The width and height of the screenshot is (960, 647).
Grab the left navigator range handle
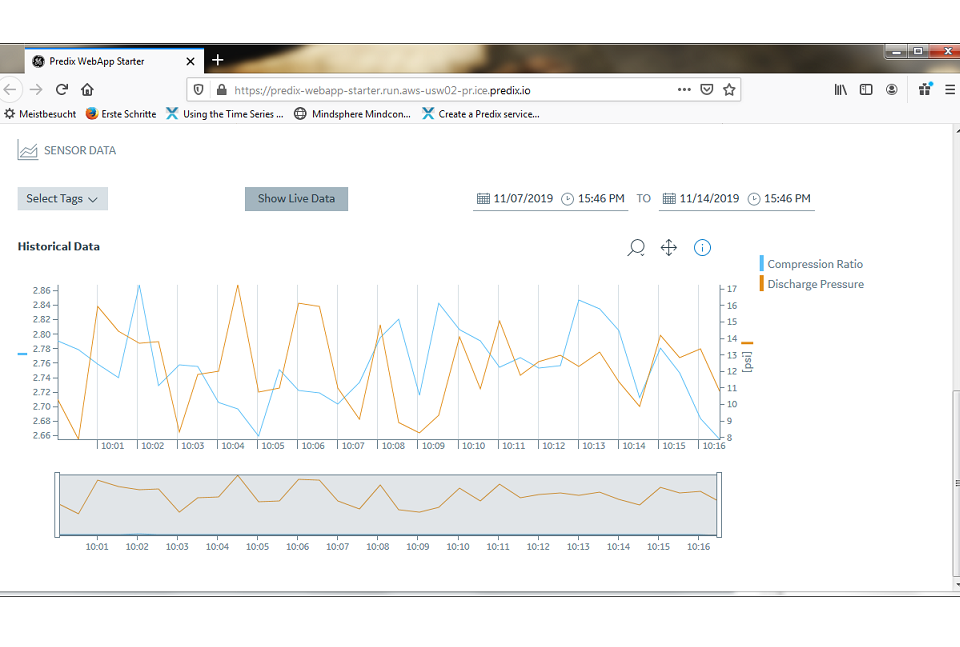click(x=57, y=505)
